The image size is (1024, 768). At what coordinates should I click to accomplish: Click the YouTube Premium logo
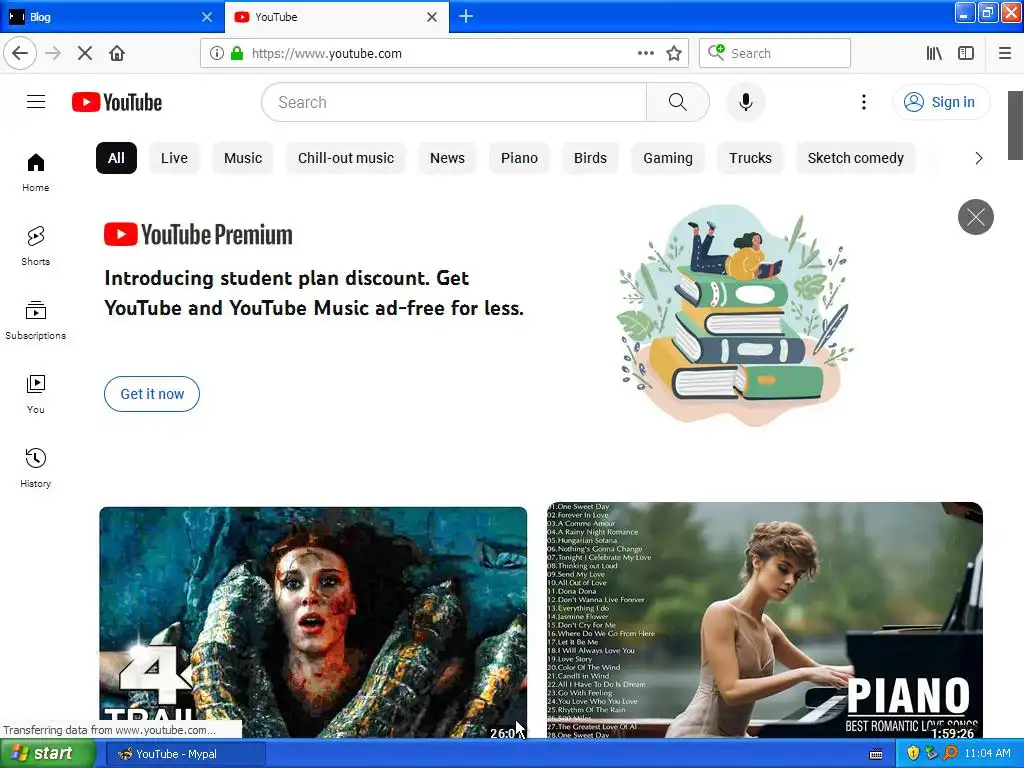[199, 234]
